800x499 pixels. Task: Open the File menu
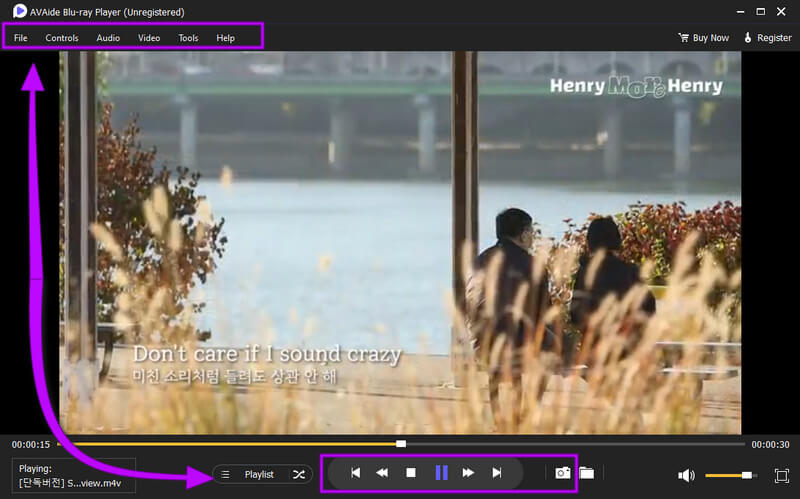pos(20,38)
